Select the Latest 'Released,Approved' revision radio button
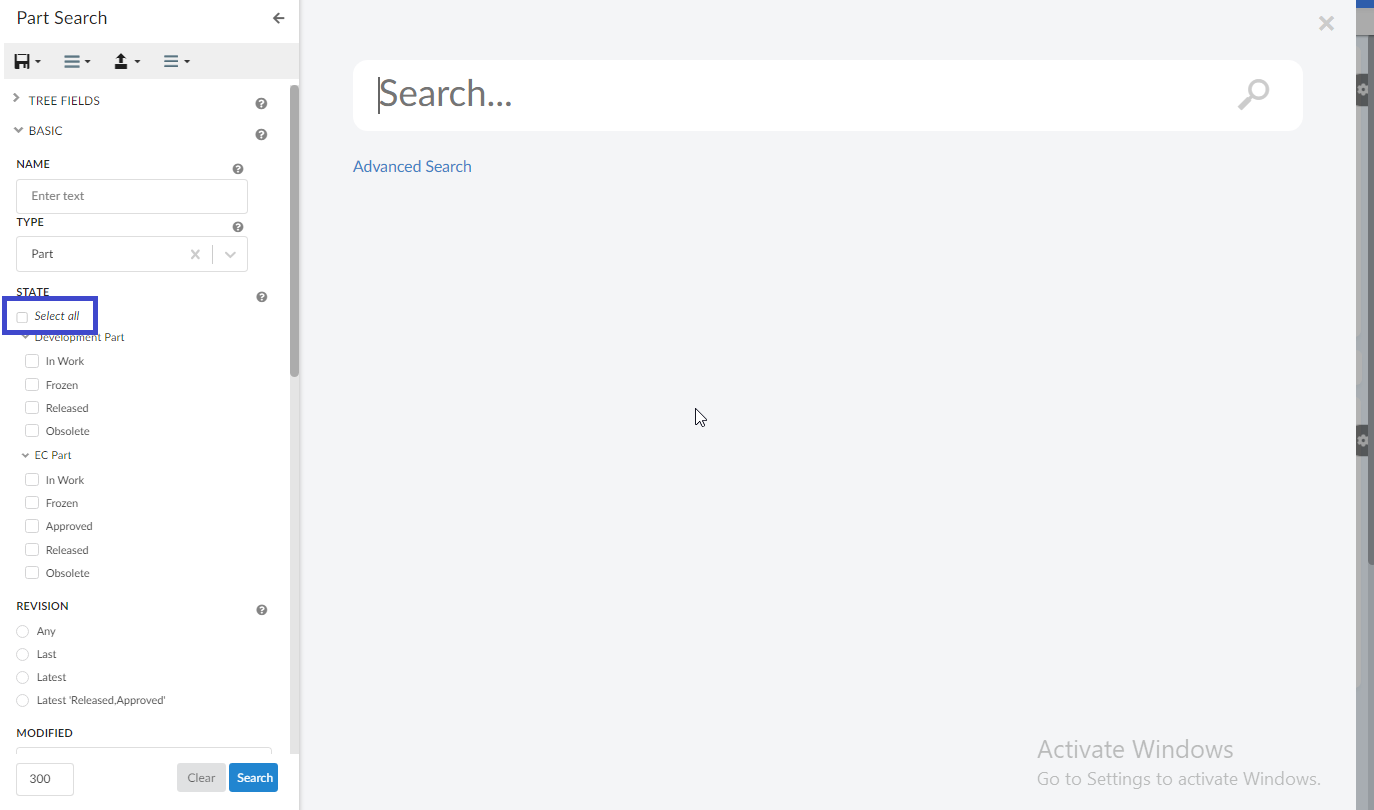 tap(23, 701)
